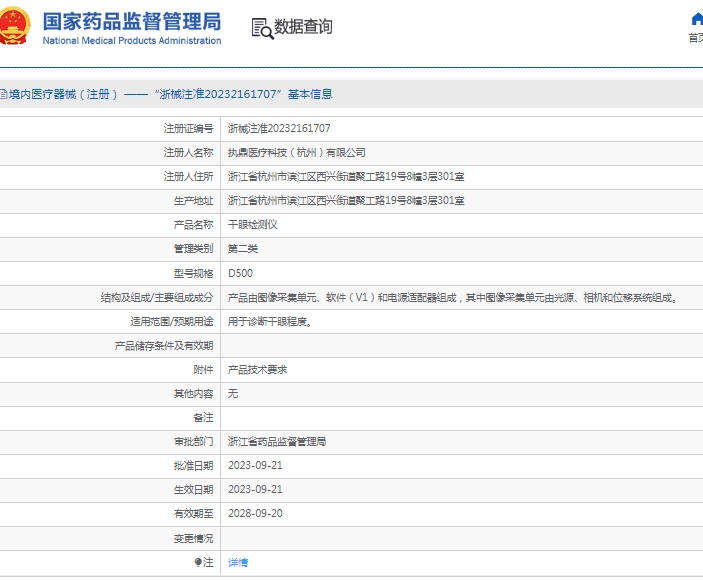
Task: Click the 生产地址 address value
Action: point(346,200)
